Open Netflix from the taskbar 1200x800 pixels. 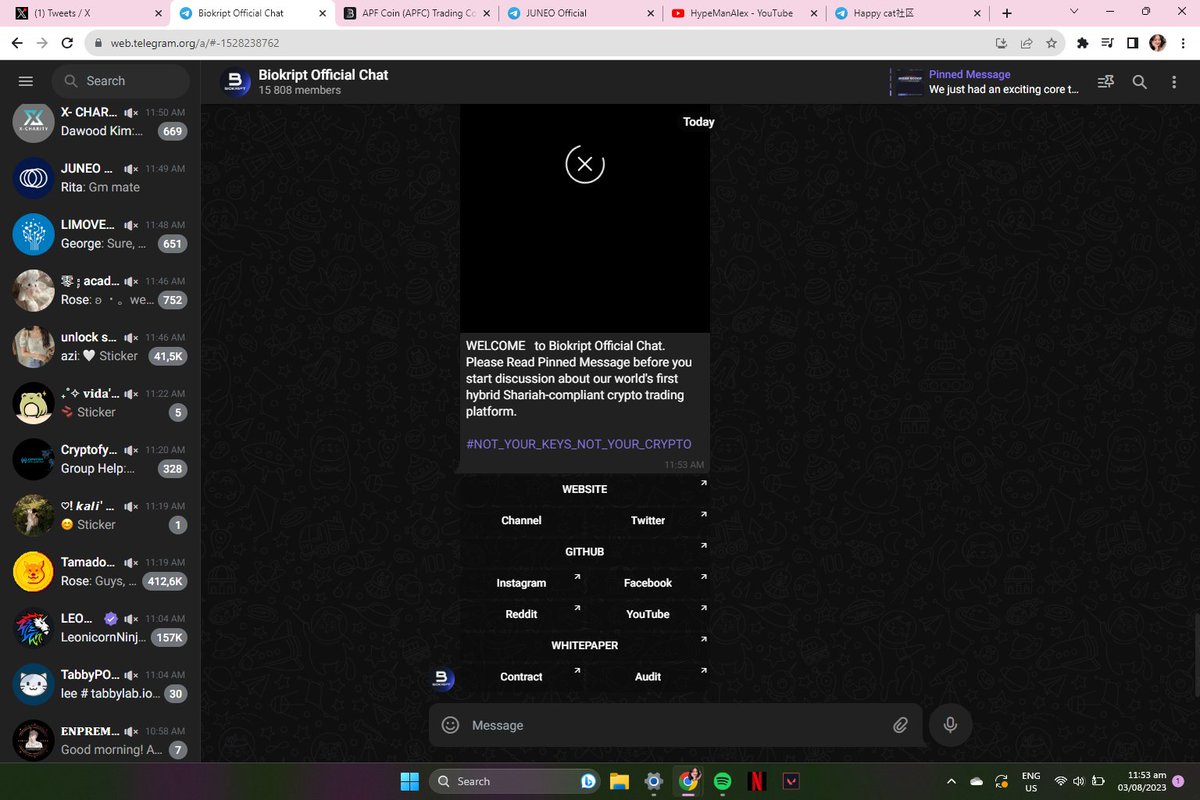[757, 781]
